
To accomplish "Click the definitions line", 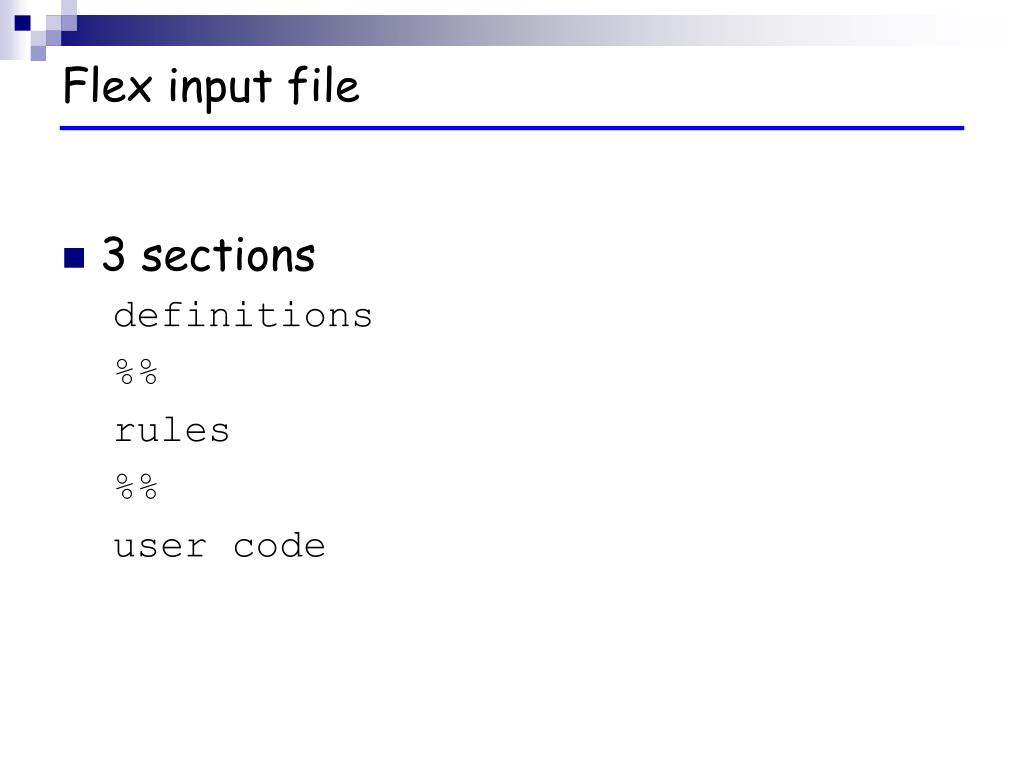I will pos(242,316).
